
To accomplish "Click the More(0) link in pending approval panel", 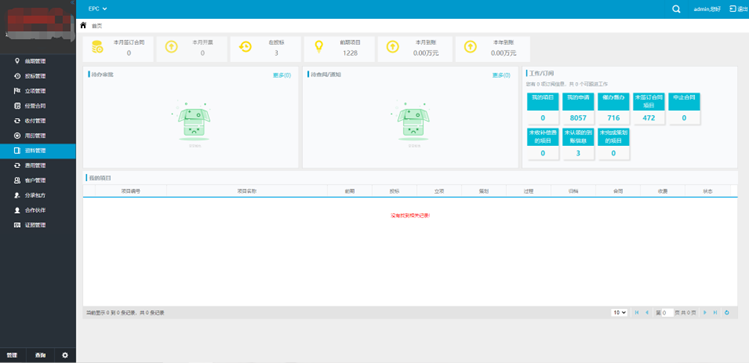I will (x=282, y=75).
